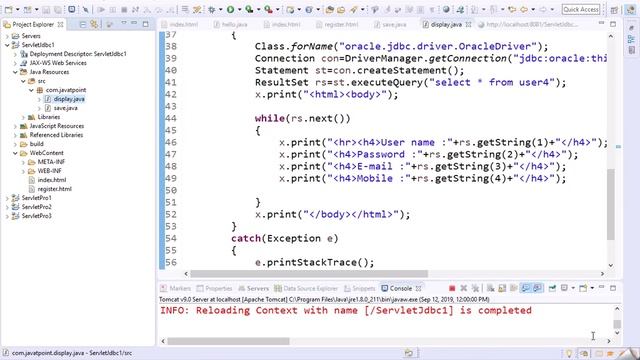Expand the ServletPro1 project
This screenshot has width=640, height=360.
7,198
